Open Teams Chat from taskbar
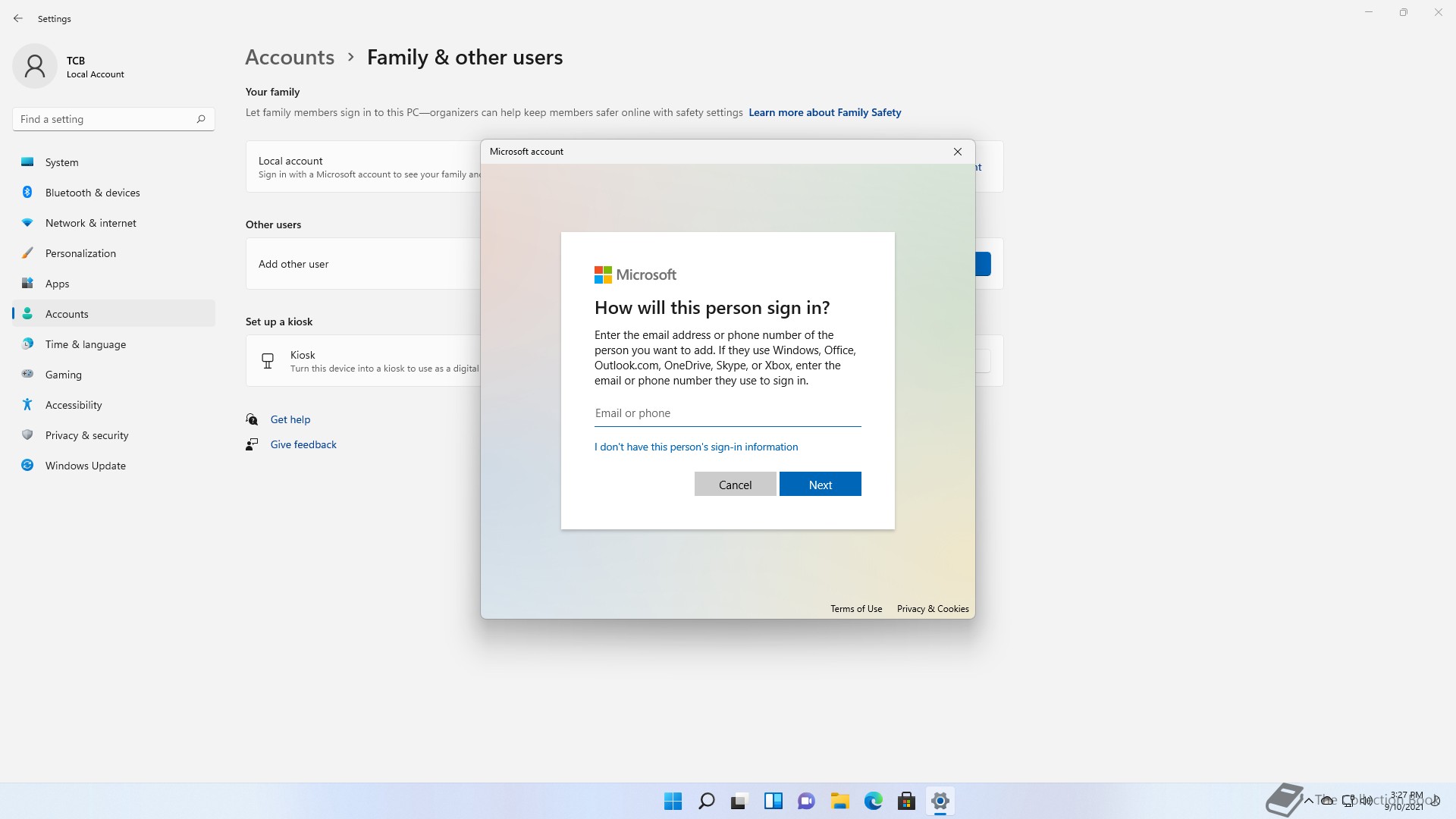Screen dimensions: 1456x819 806,801
